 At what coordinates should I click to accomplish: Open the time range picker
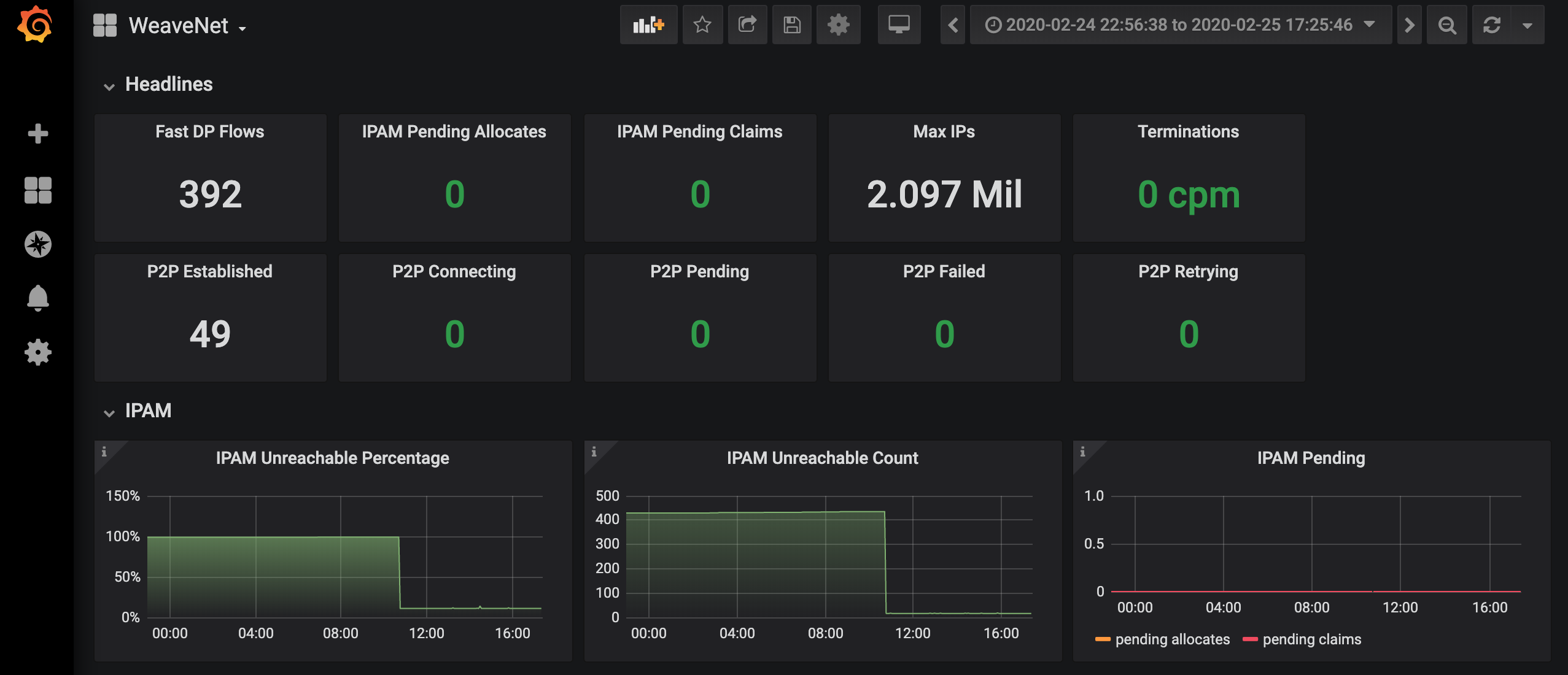coord(1179,25)
